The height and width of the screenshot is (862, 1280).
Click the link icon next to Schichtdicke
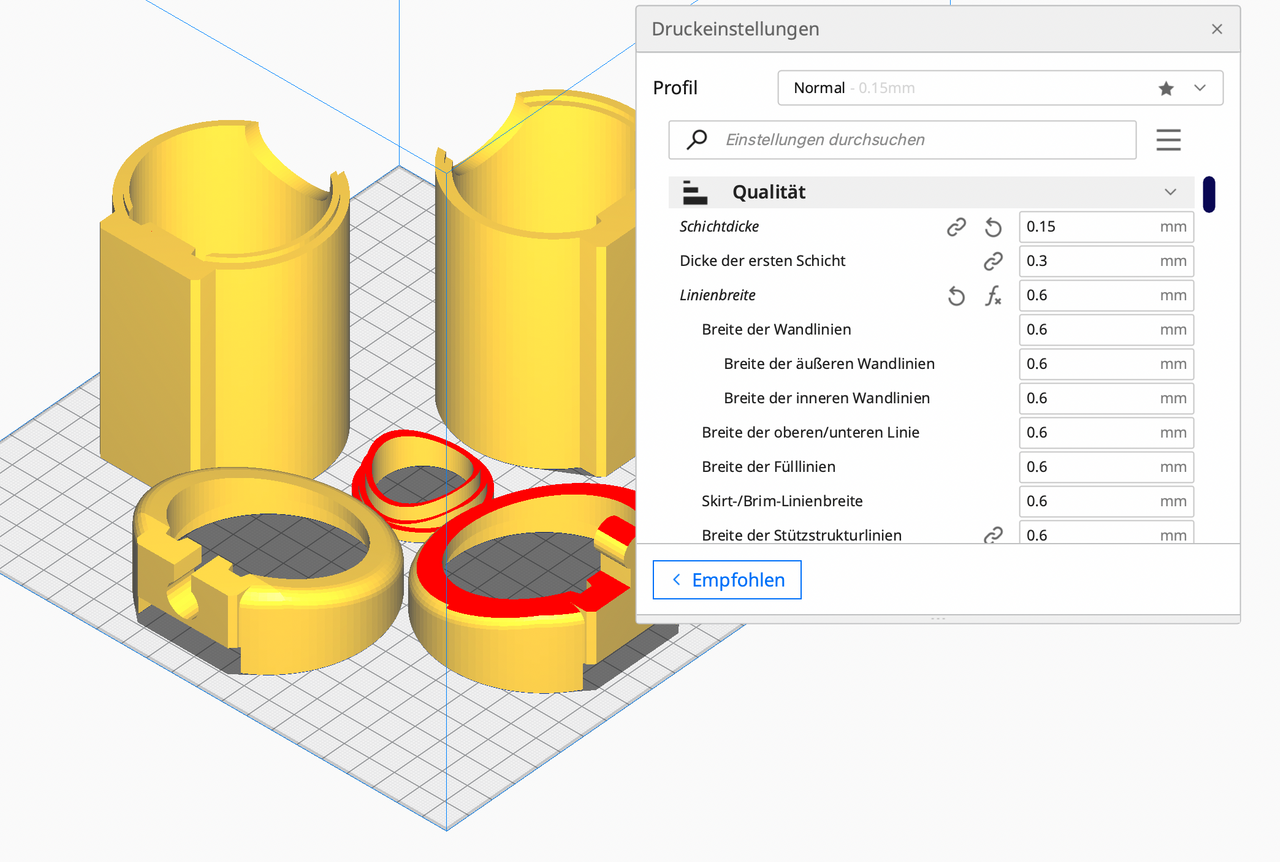(x=956, y=227)
